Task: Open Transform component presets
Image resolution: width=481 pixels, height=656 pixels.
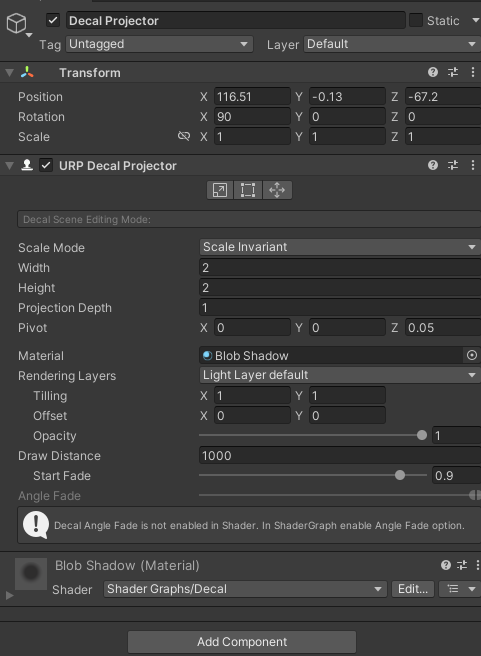Action: pyautogui.click(x=453, y=72)
